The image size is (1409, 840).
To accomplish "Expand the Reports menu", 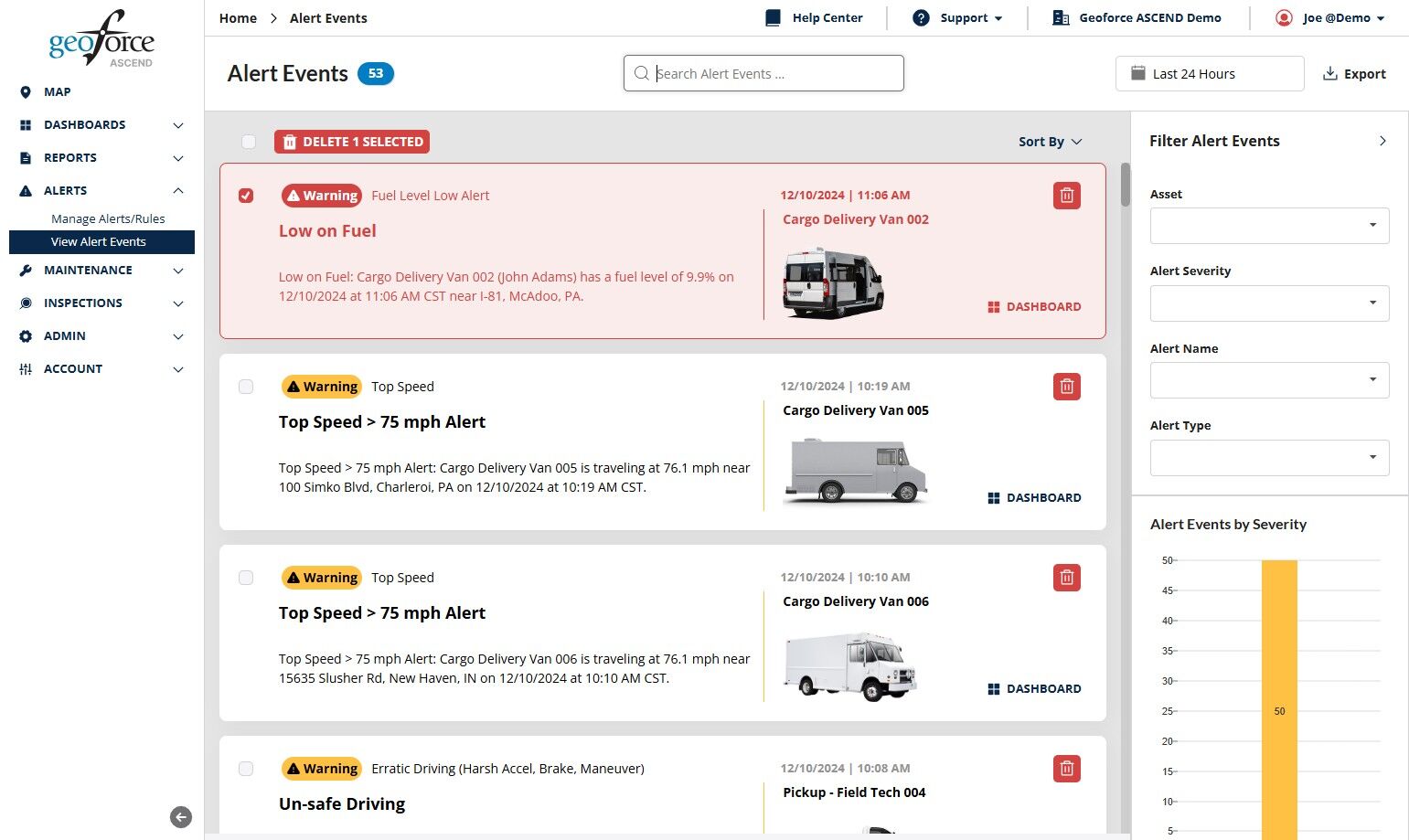I will [x=101, y=157].
